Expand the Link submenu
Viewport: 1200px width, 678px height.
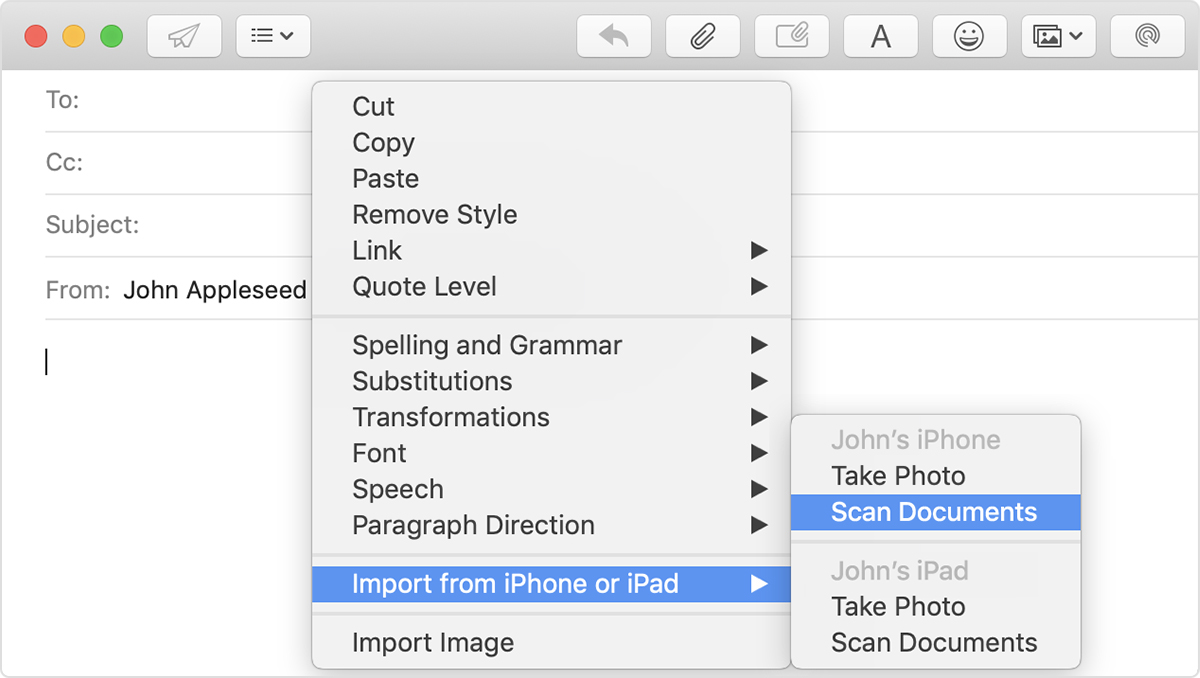click(551, 251)
